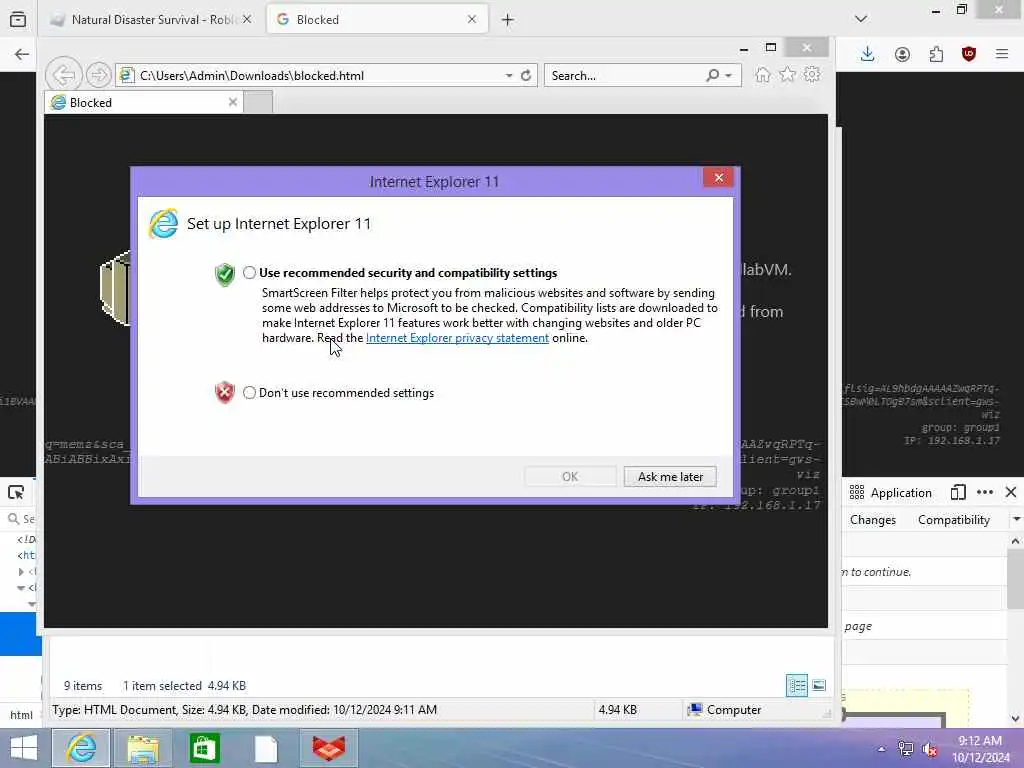Select Use recommended security and compatibility settings
Screen dimensions: 1024x768
[x=249, y=273]
